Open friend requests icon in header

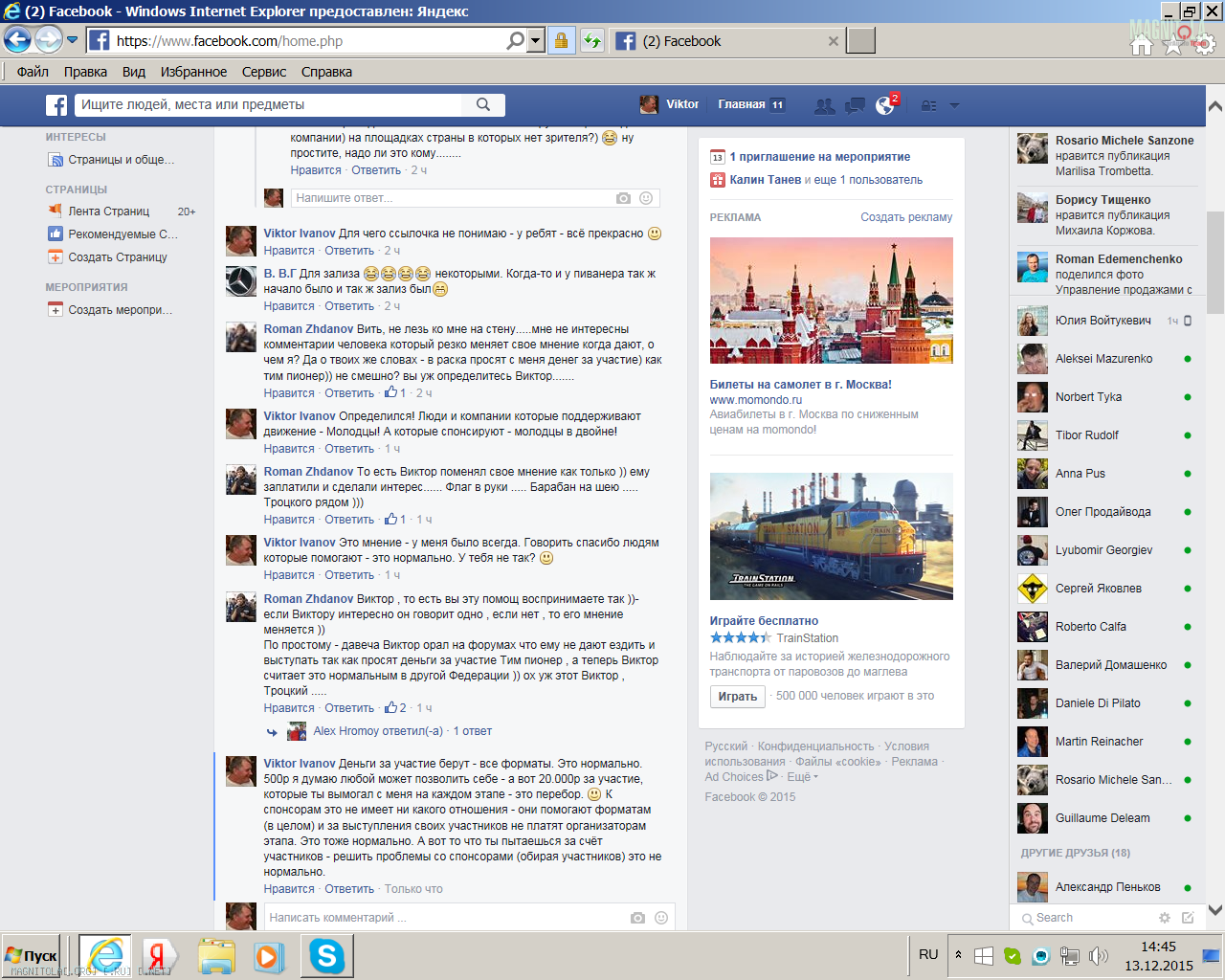pyautogui.click(x=824, y=106)
